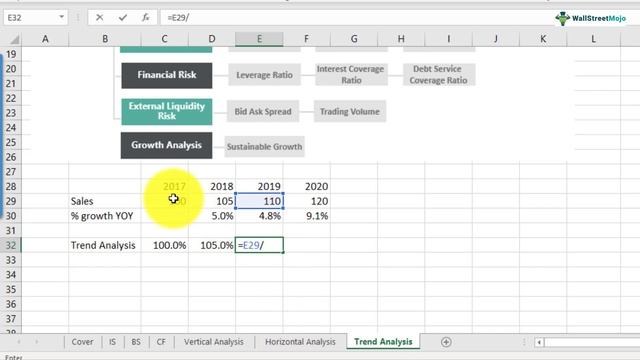This screenshot has height=360, width=640.
Task: Click the Trading Volume box
Action: click(x=350, y=111)
